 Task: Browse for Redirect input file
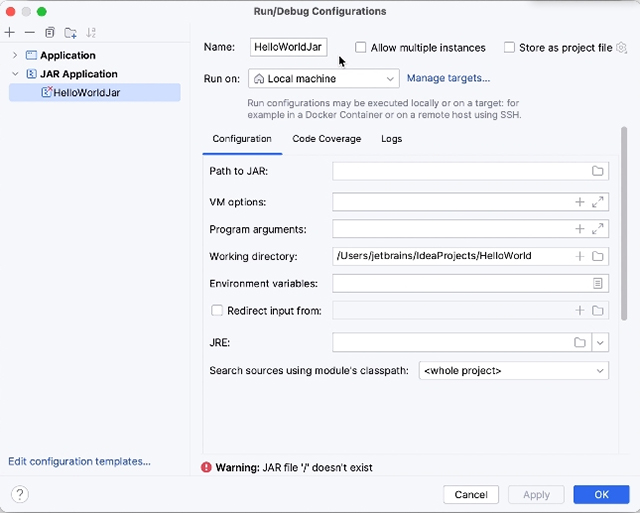point(598,311)
